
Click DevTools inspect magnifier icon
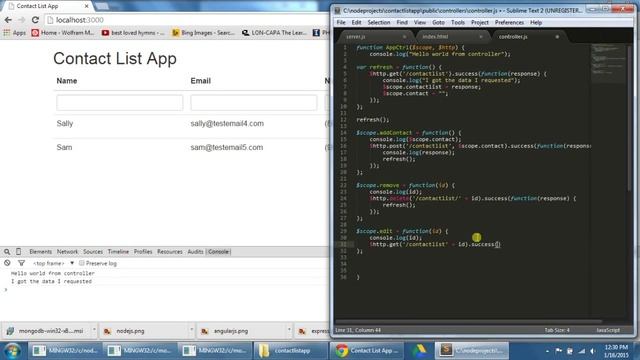7,252
